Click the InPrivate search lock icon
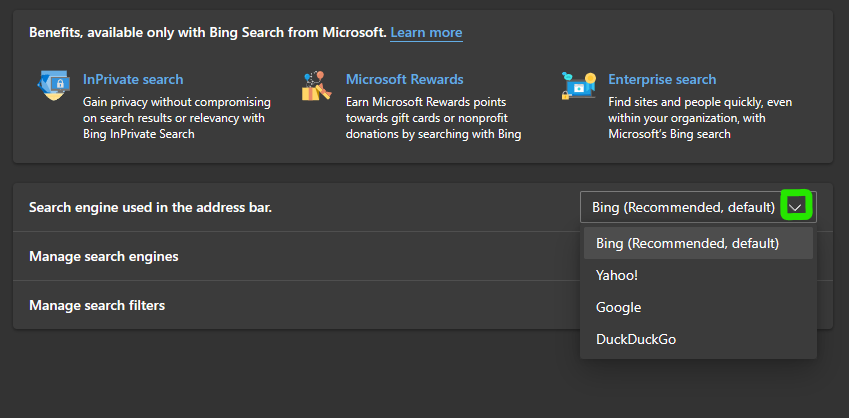The height and width of the screenshot is (418, 849). pyautogui.click(x=53, y=86)
